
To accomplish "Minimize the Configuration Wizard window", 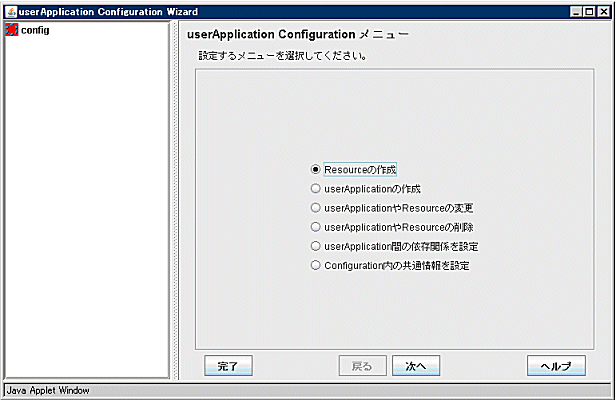I will pos(576,12).
